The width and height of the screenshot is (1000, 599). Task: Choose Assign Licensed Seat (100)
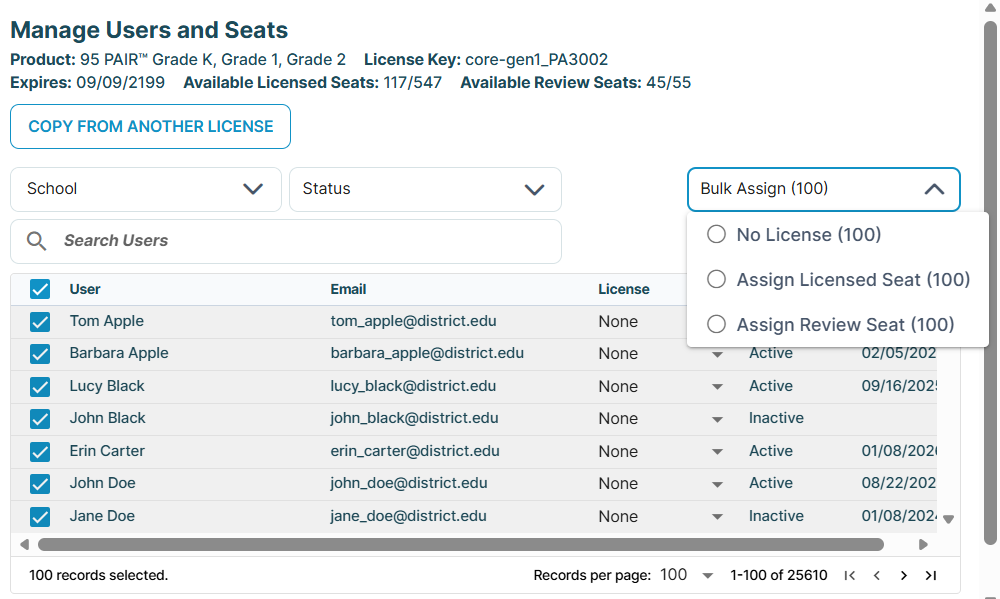[716, 280]
